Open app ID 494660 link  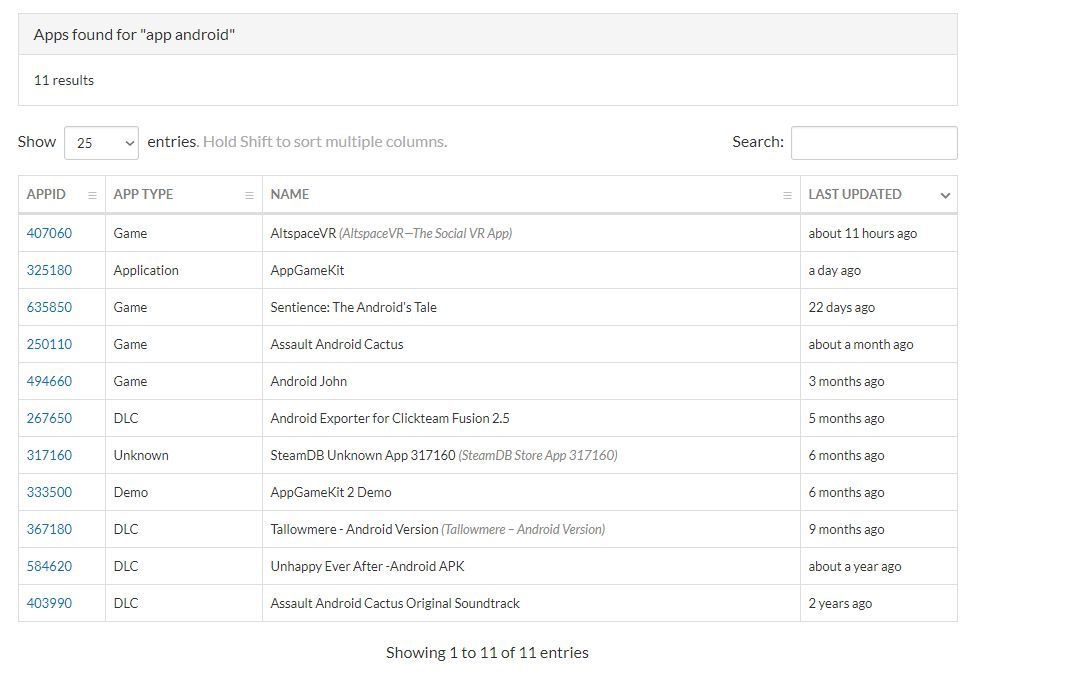(49, 381)
